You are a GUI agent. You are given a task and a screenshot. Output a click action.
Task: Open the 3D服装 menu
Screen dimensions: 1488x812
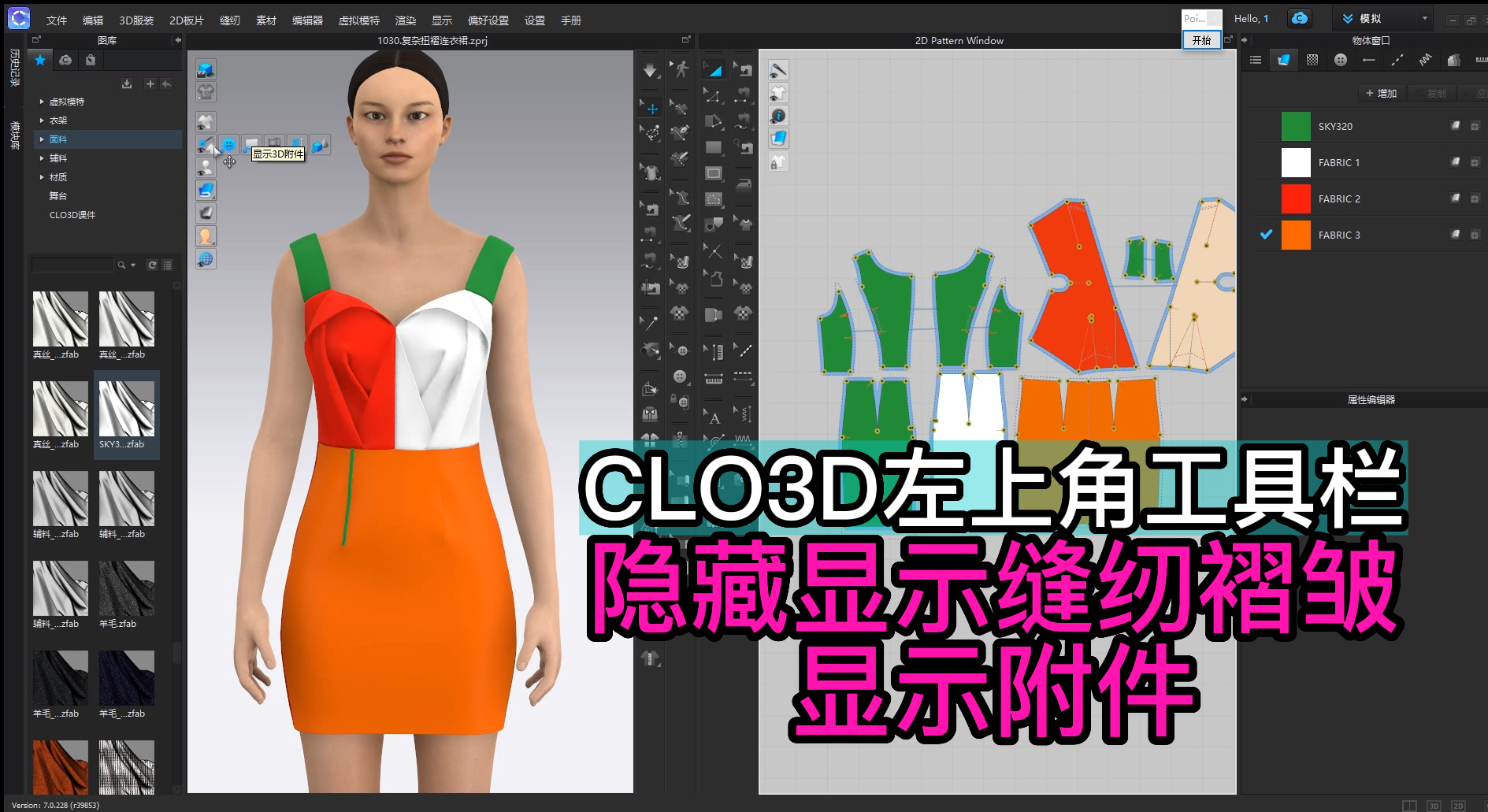tap(136, 20)
